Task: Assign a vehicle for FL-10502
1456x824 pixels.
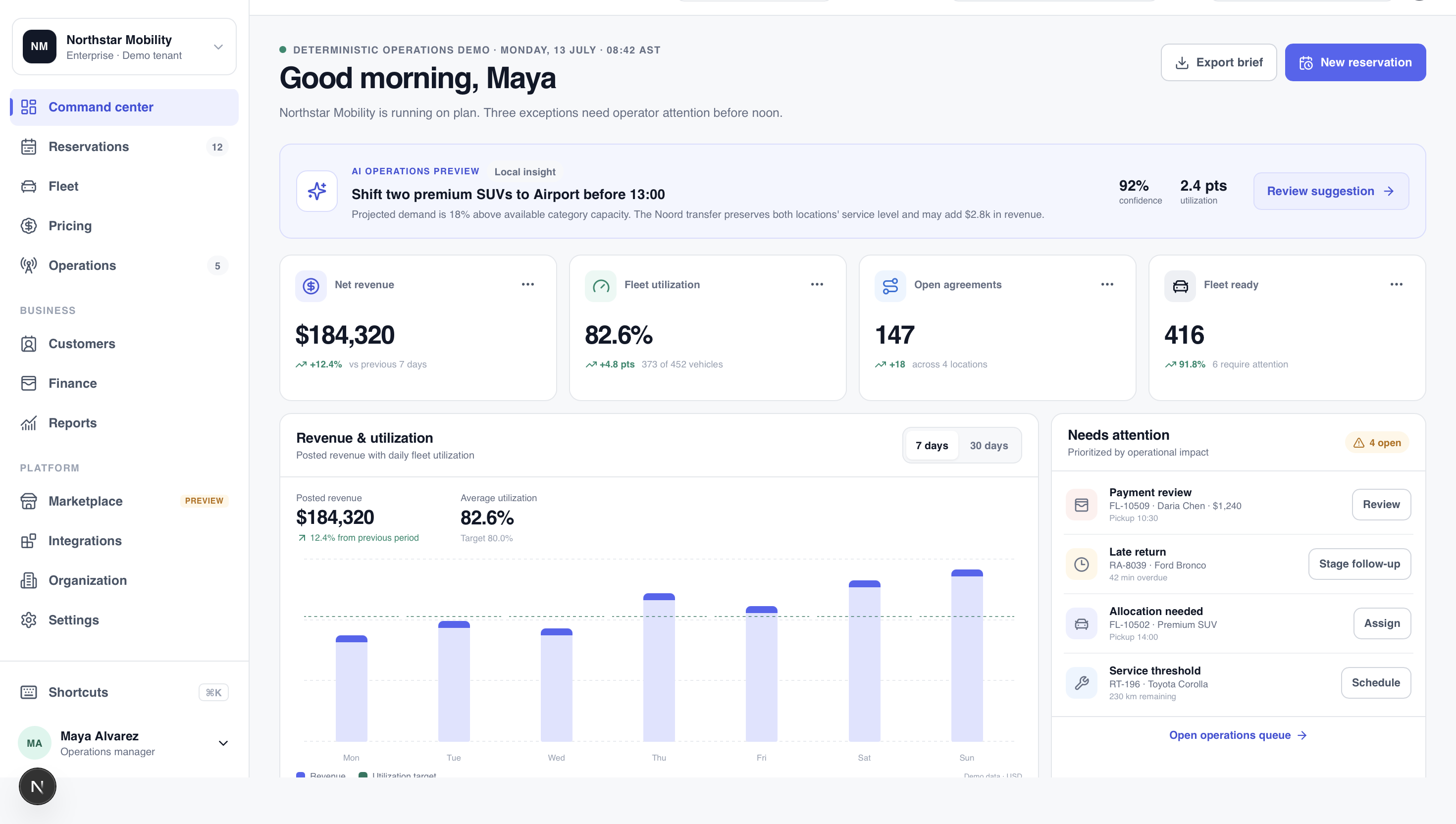Action: pos(1382,623)
